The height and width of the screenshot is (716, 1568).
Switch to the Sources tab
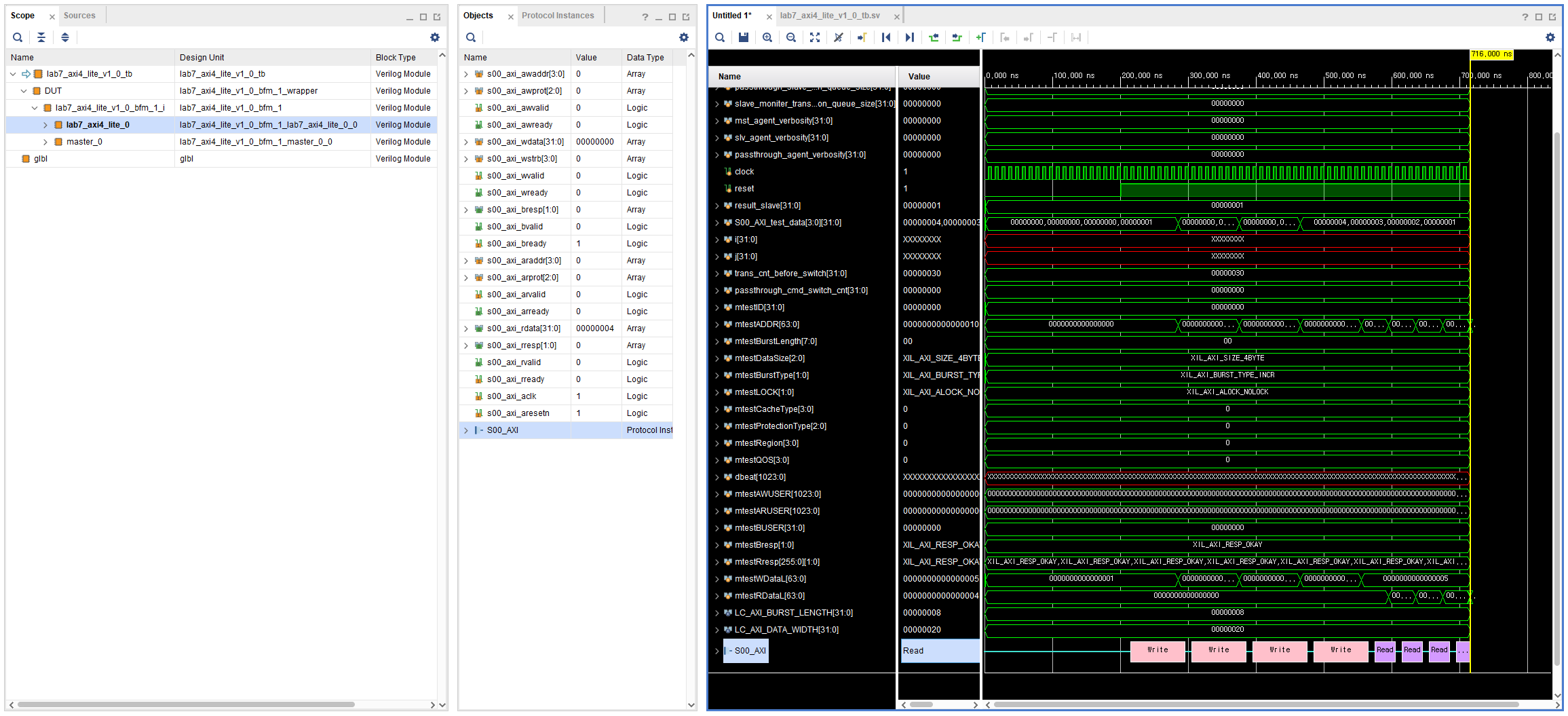click(x=79, y=16)
